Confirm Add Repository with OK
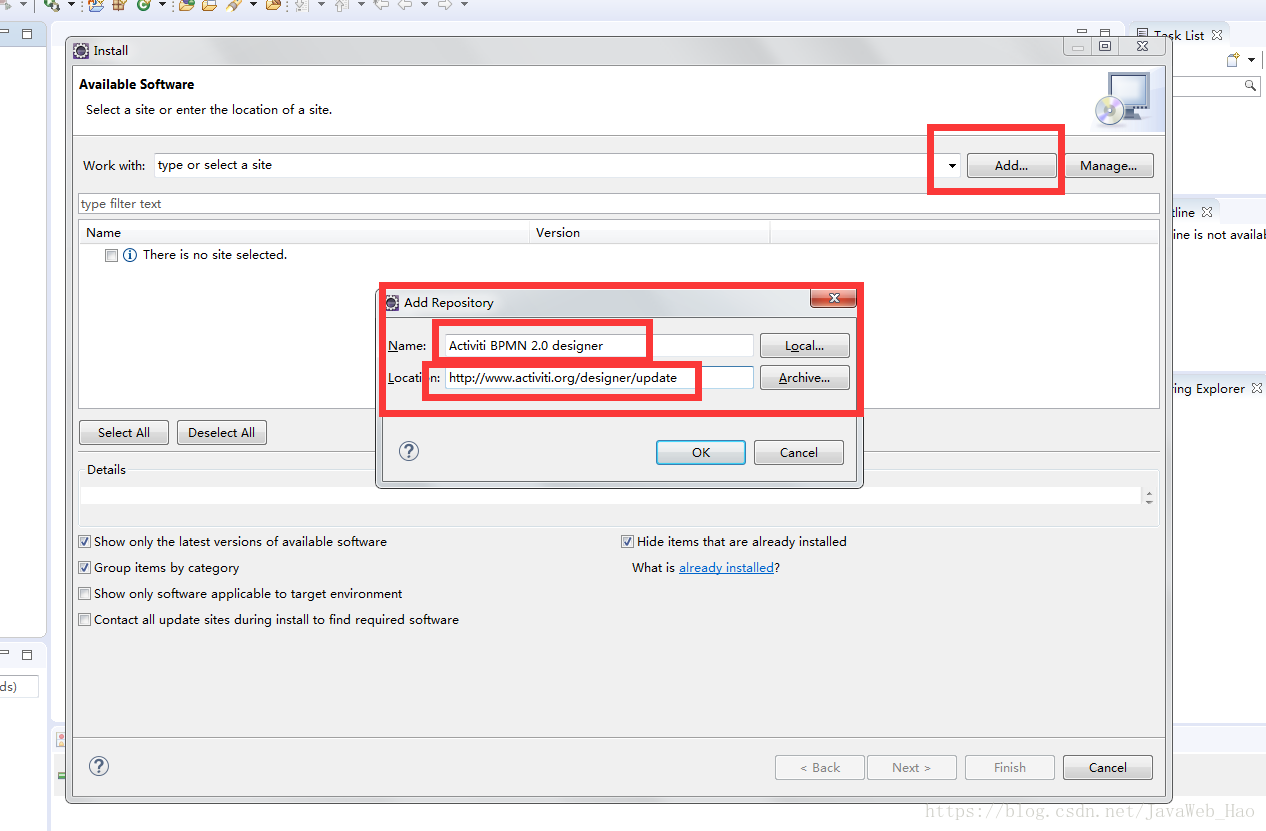The height and width of the screenshot is (831, 1266). click(701, 453)
